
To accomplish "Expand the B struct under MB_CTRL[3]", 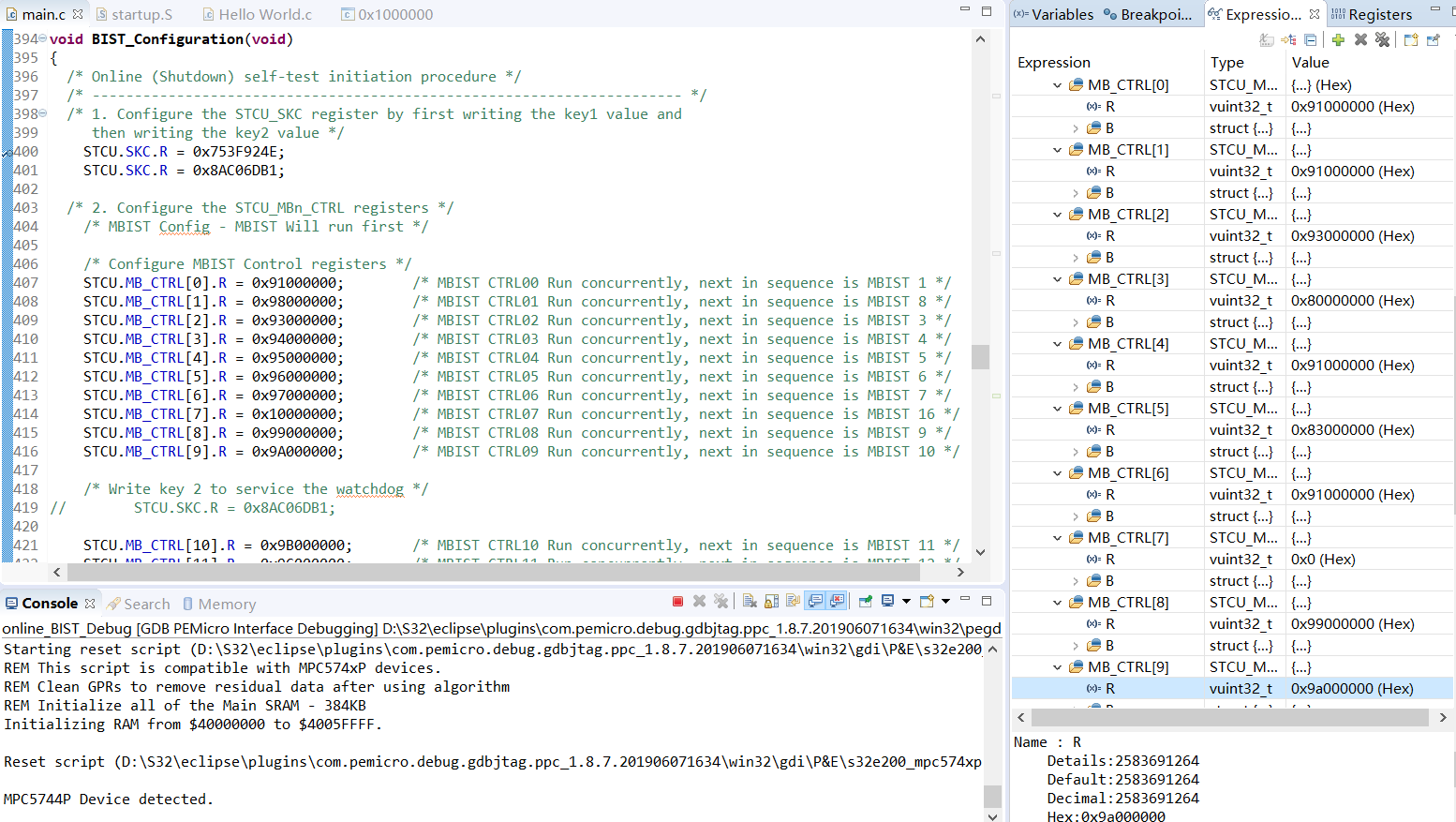I will click(x=1076, y=322).
